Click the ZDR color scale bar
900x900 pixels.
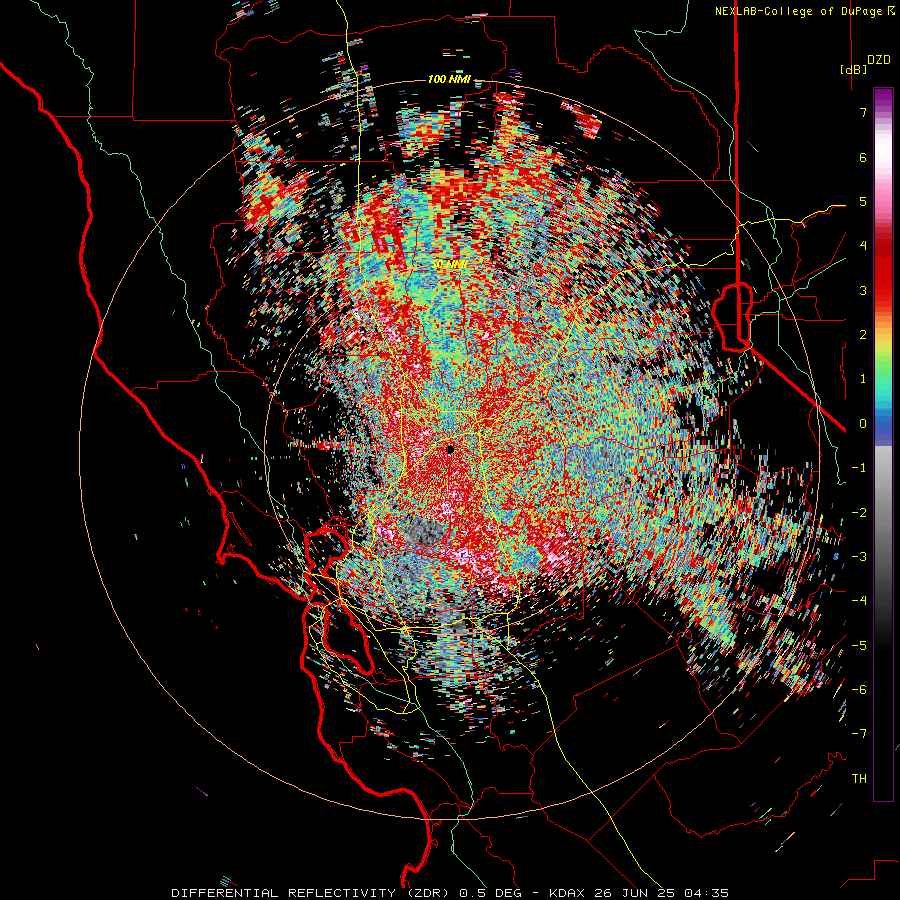pyautogui.click(x=883, y=444)
